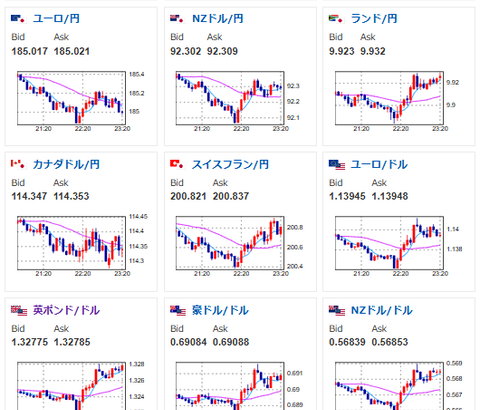Open the スイスフラン/円 pair link
Image resolution: width=480 pixels, height=410 pixels.
point(230,164)
